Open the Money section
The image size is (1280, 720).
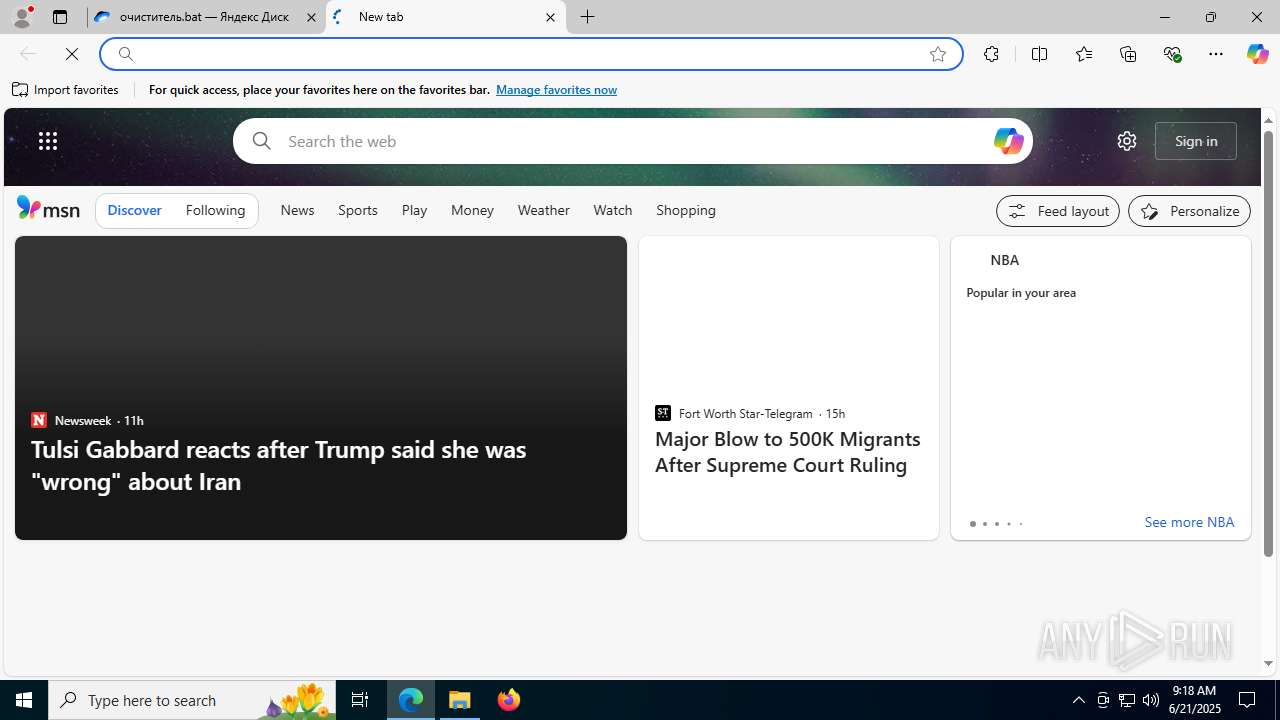coord(472,210)
